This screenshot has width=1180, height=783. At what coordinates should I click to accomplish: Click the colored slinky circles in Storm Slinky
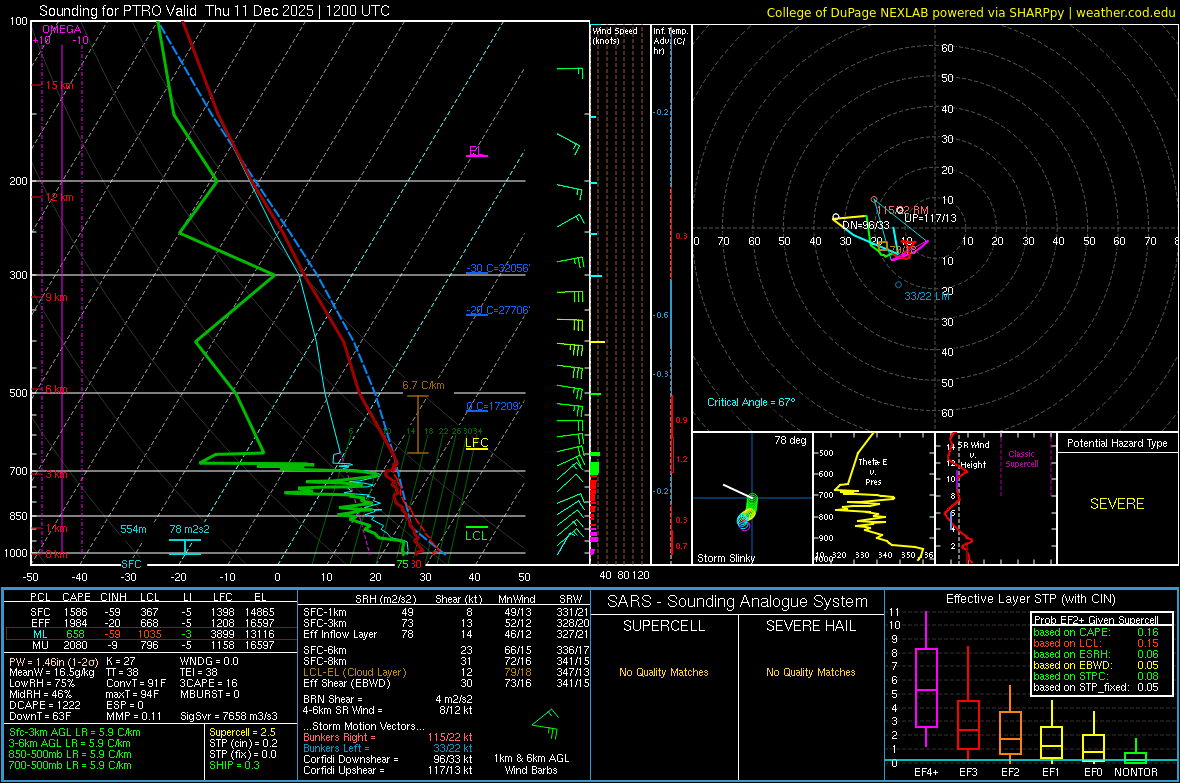click(747, 512)
